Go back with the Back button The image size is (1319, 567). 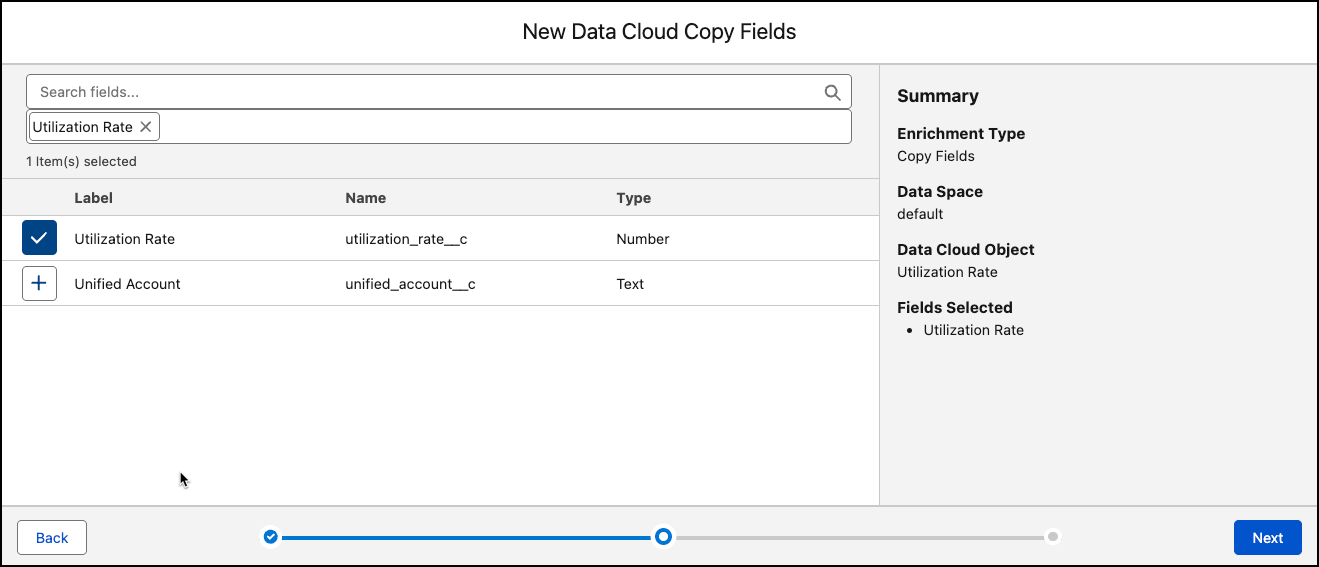(x=52, y=538)
